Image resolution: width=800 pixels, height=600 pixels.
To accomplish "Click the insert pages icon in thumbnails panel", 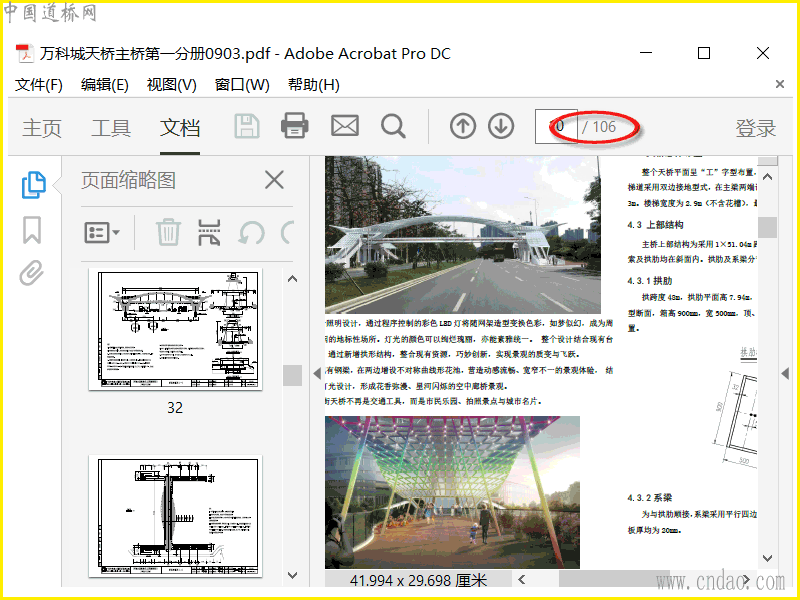I will click(x=209, y=233).
